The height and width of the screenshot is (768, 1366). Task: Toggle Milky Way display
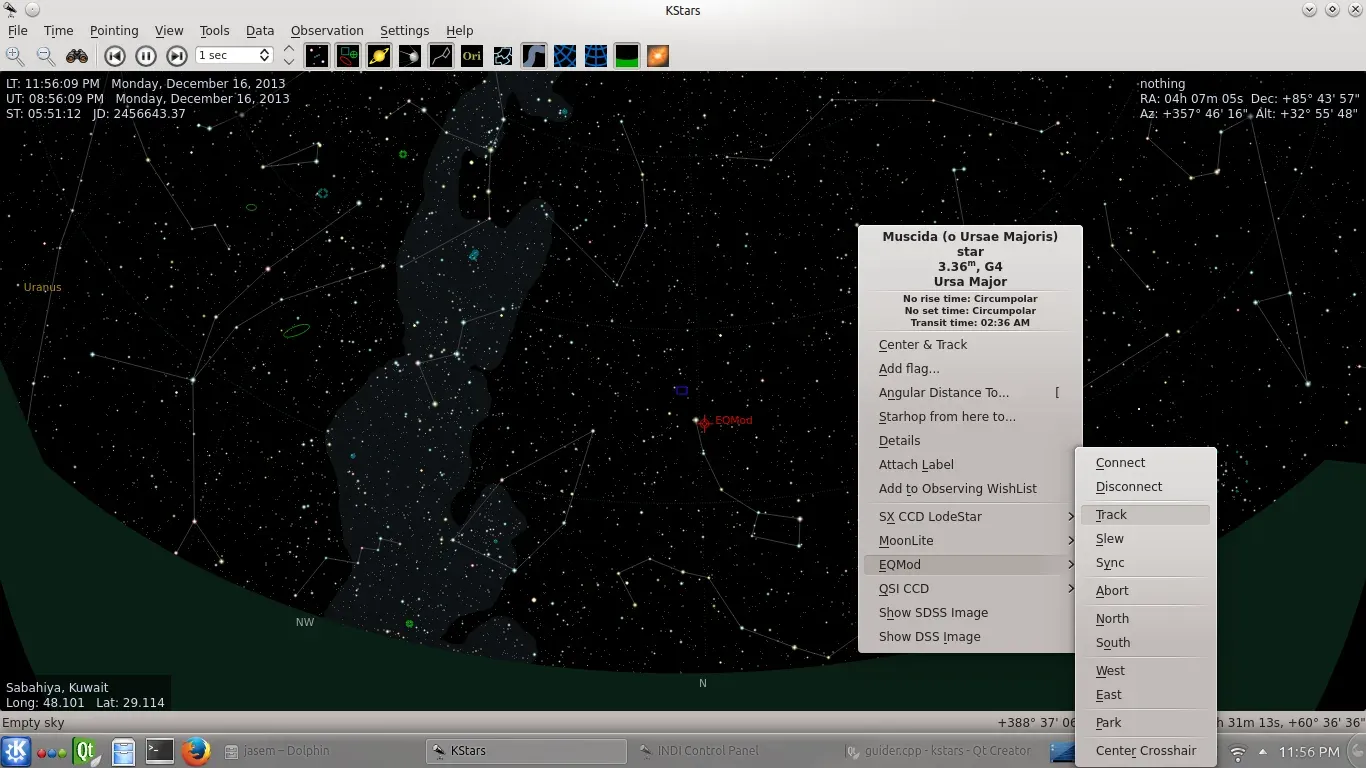534,56
